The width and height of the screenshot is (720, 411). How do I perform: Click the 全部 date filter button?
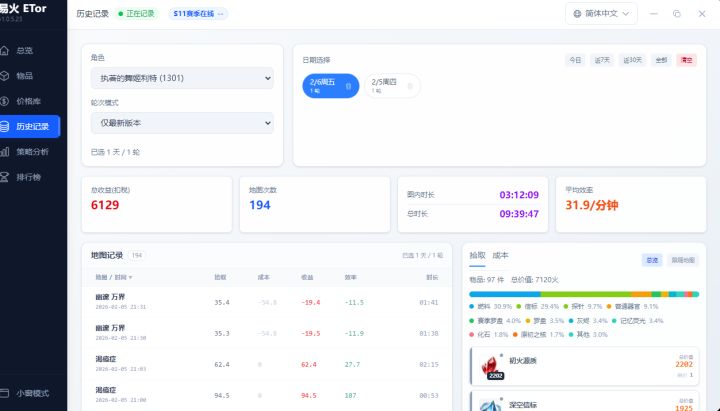point(661,60)
